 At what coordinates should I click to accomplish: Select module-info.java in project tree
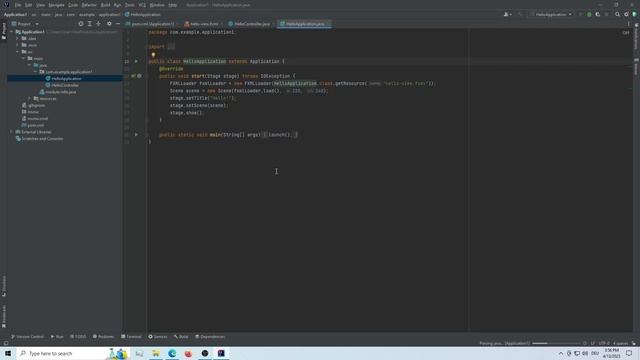click(x=58, y=92)
